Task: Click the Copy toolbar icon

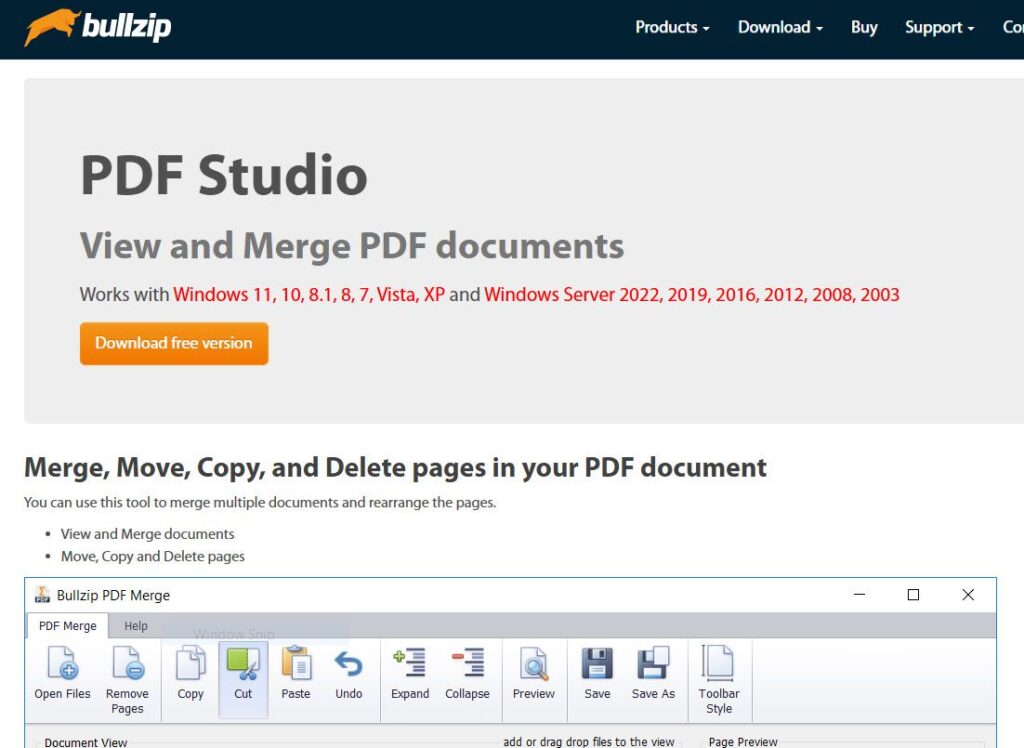Action: tap(190, 665)
